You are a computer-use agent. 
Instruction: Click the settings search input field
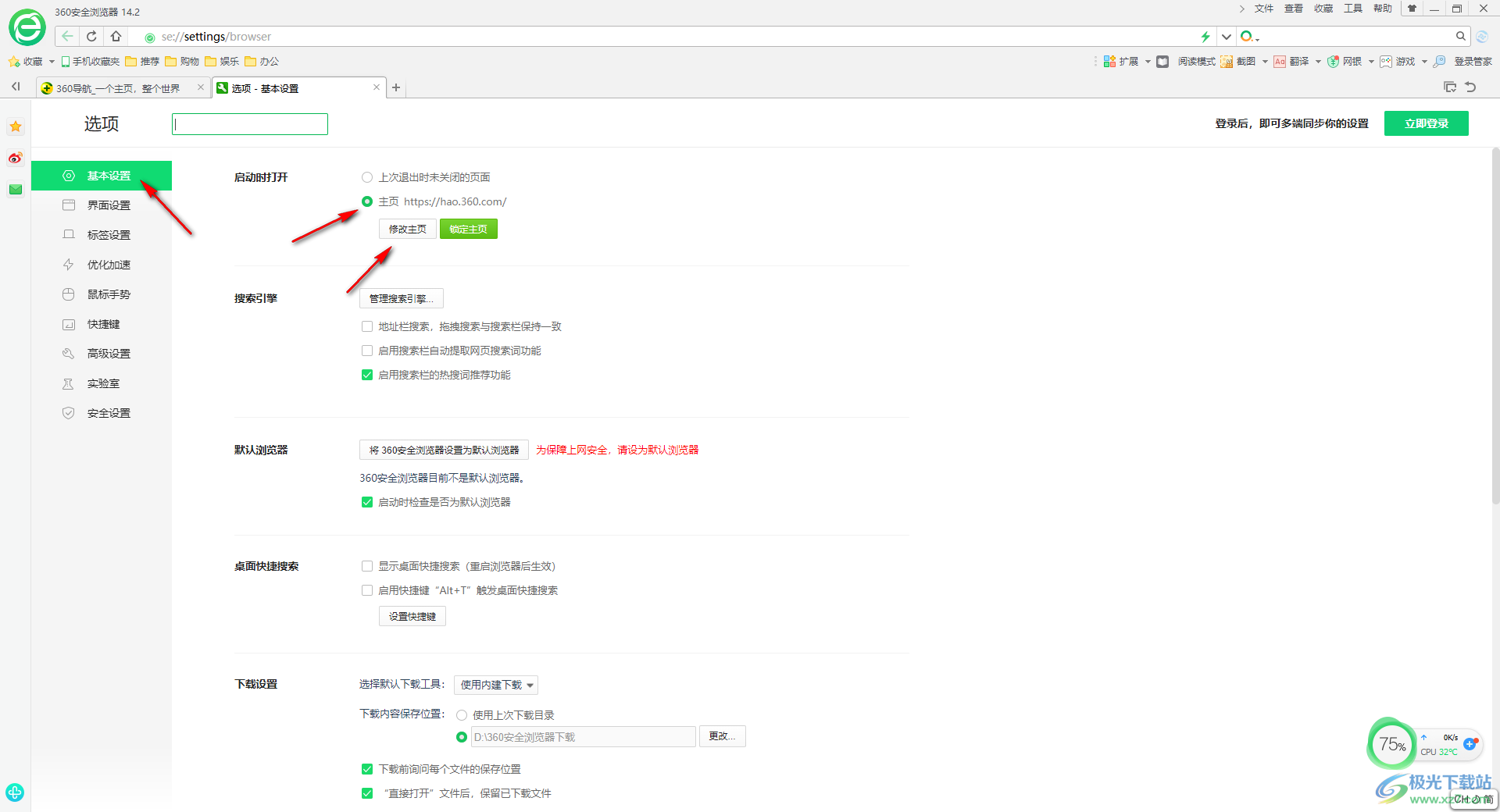coord(250,124)
